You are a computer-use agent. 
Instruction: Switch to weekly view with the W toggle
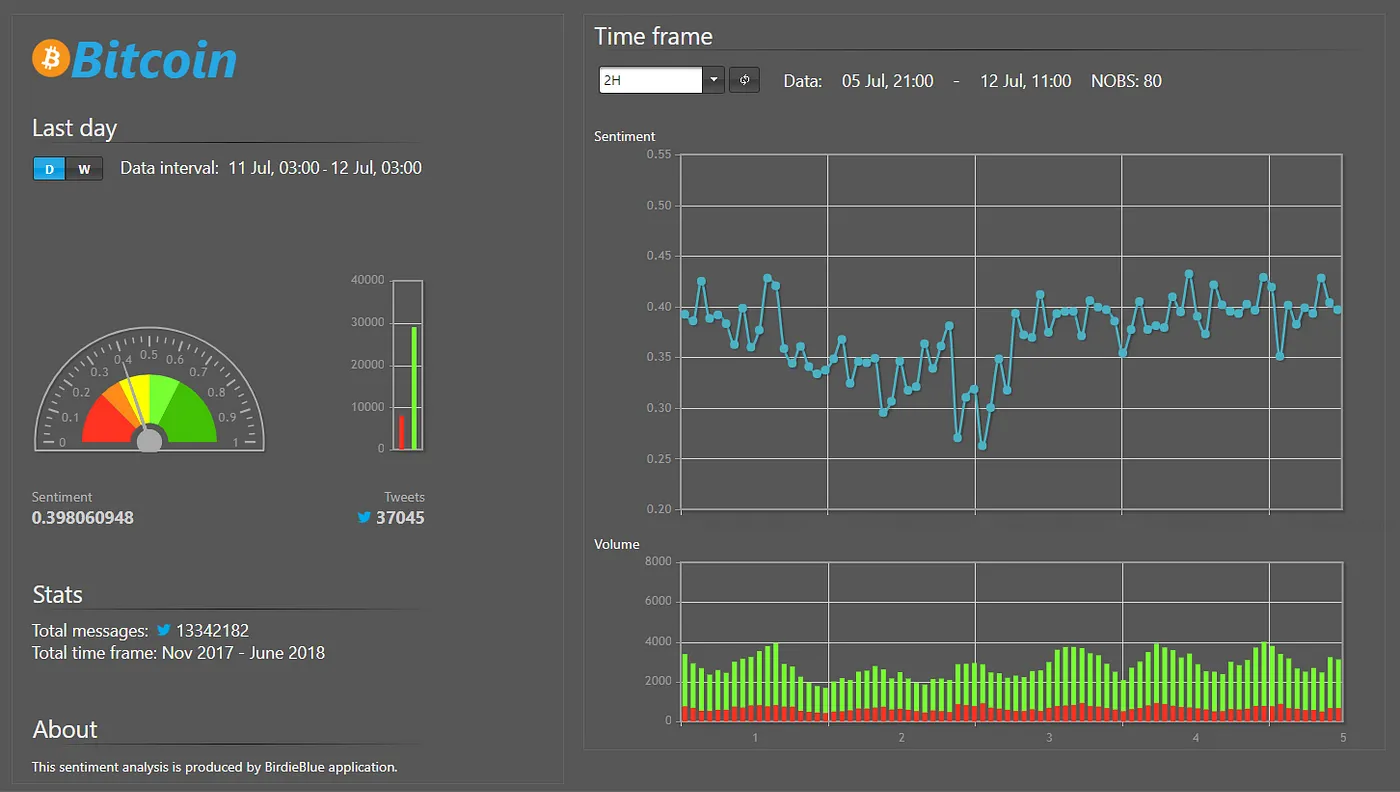pos(85,169)
